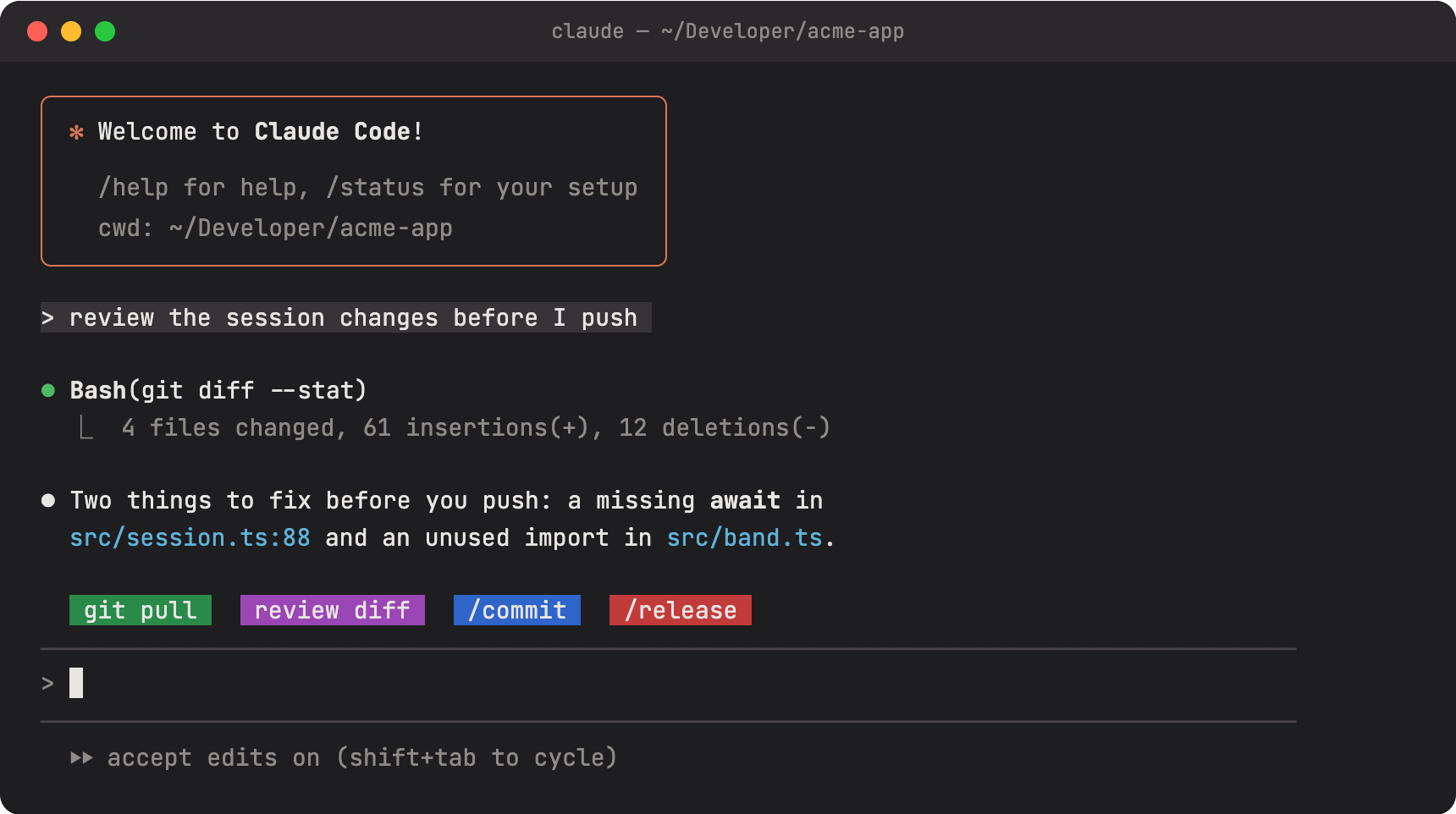
Task: Click the green status dot beside Bash
Action: [48, 390]
